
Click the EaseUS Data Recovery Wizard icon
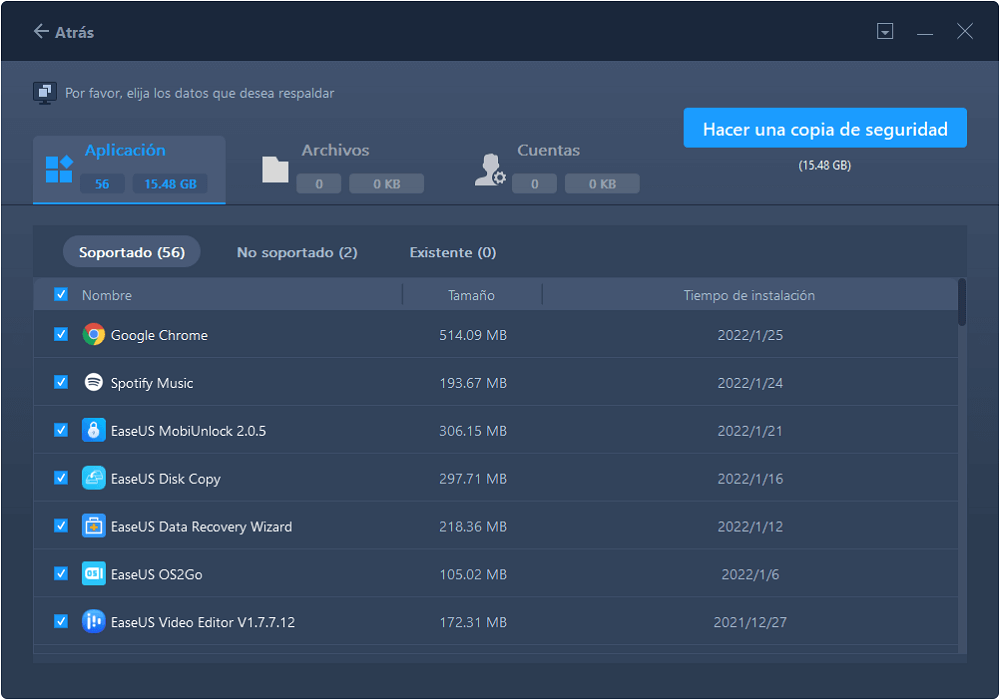click(94, 526)
